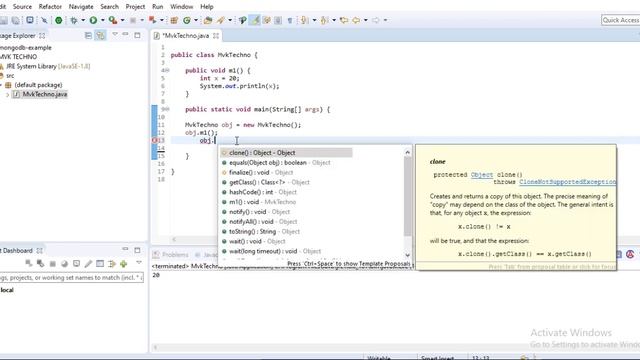
Task: Toggle Show Whitespace Characters icon
Action: tap(290, 20)
